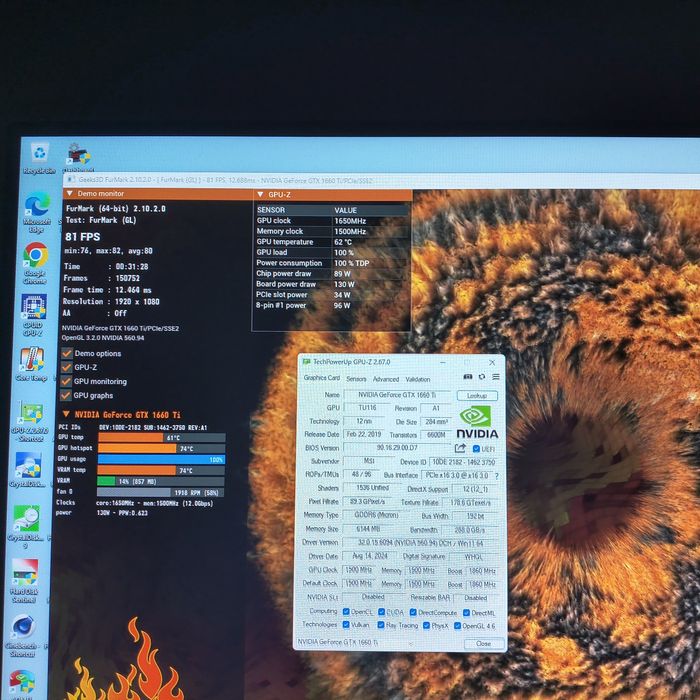The image size is (700, 700).
Task: Click the BIOS export share icon in GPU-Z
Action: (x=460, y=448)
